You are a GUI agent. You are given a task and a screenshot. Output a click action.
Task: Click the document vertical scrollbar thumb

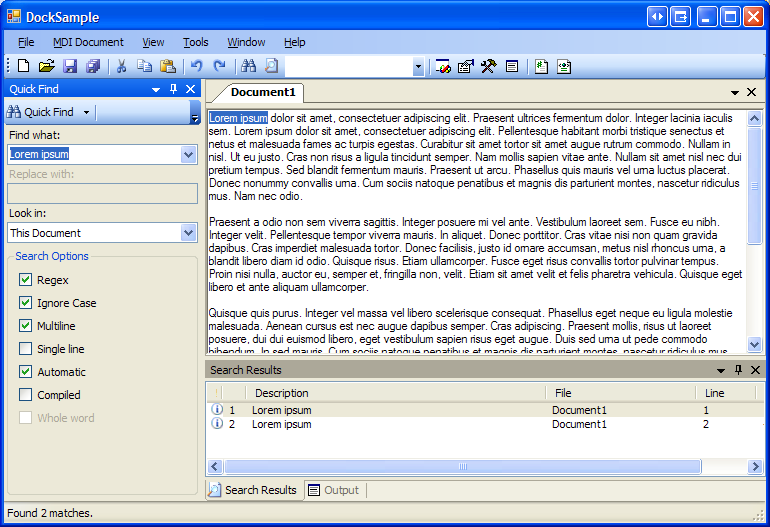[x=754, y=185]
